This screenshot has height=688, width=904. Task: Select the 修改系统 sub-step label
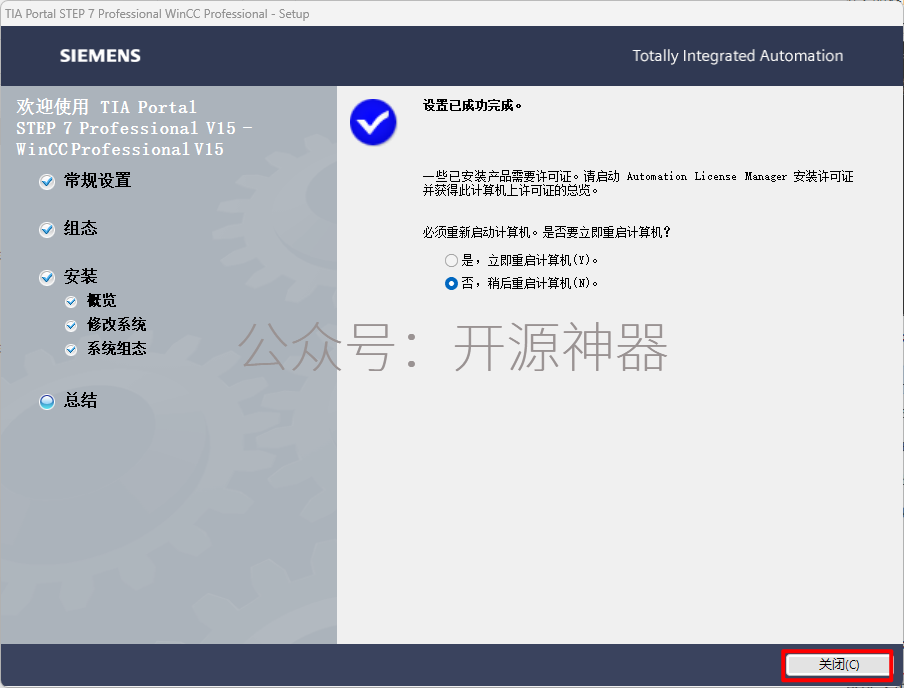(x=116, y=325)
